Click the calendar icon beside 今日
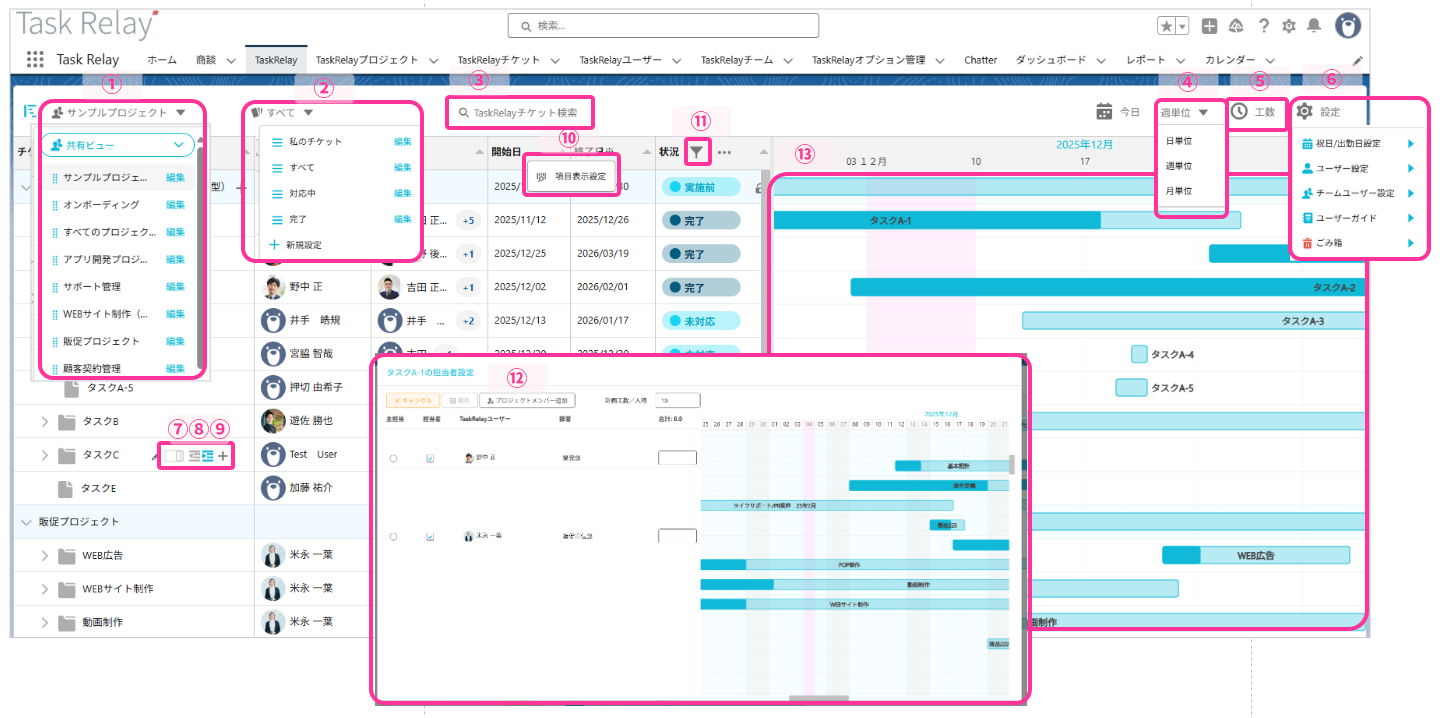Image resolution: width=1442 pixels, height=718 pixels. [1104, 111]
